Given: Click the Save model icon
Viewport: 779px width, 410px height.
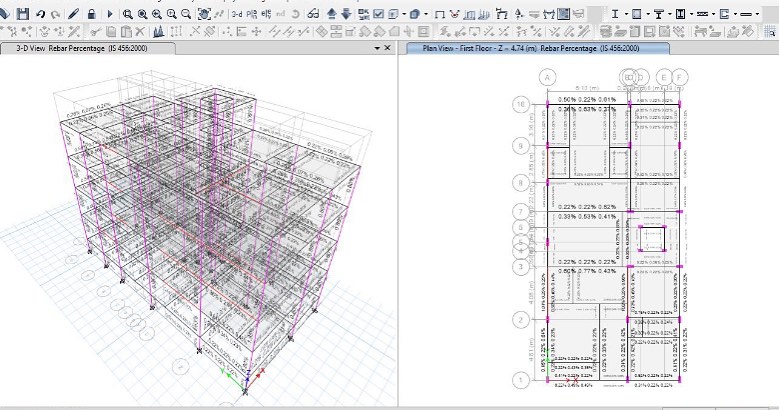Looking at the screenshot, I should tap(21, 14).
